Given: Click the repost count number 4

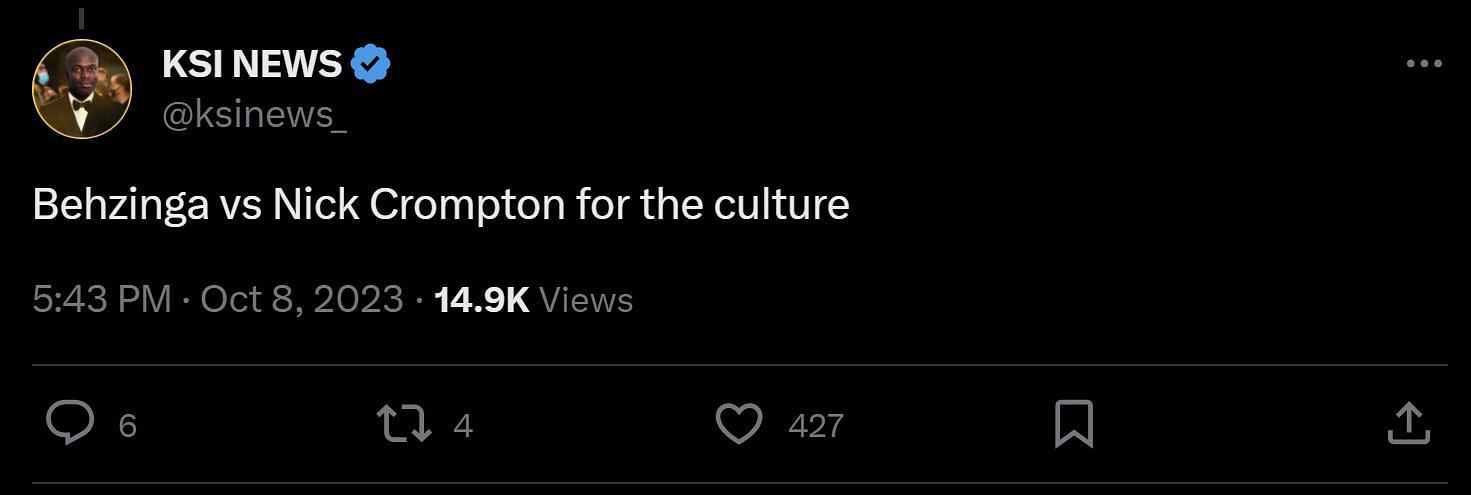Looking at the screenshot, I should tap(462, 426).
